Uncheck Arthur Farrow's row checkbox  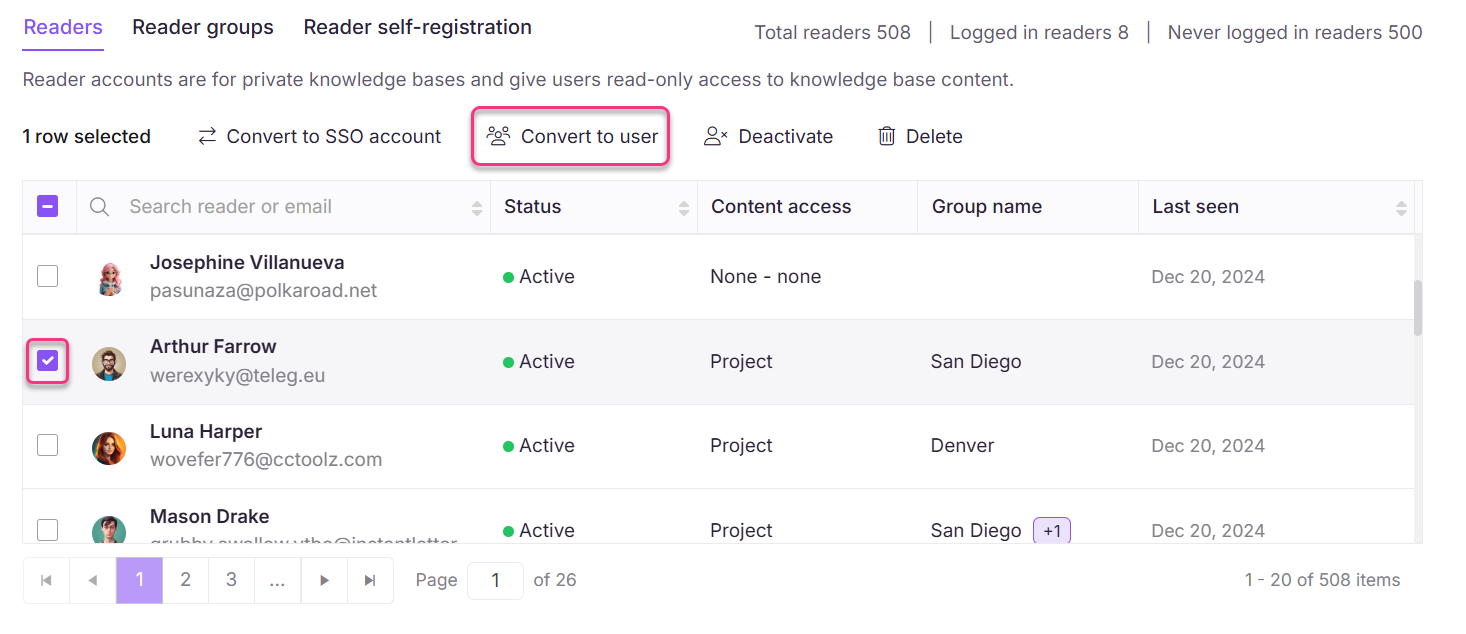coord(47,361)
